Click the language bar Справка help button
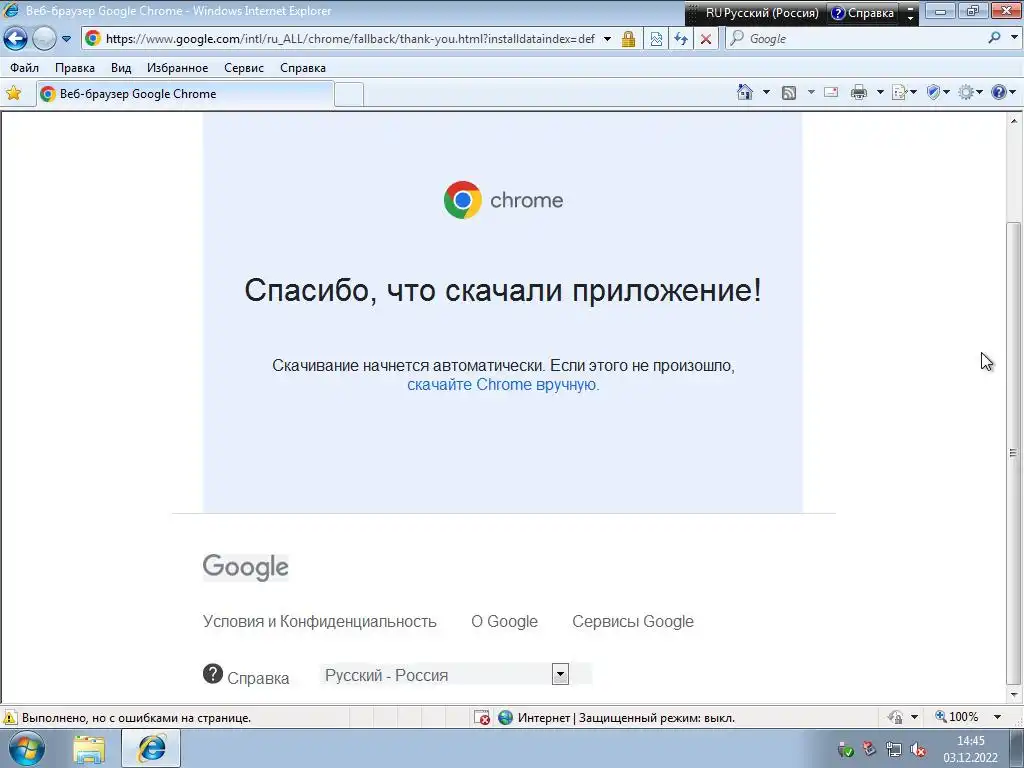Image resolution: width=1024 pixels, height=768 pixels. point(862,13)
